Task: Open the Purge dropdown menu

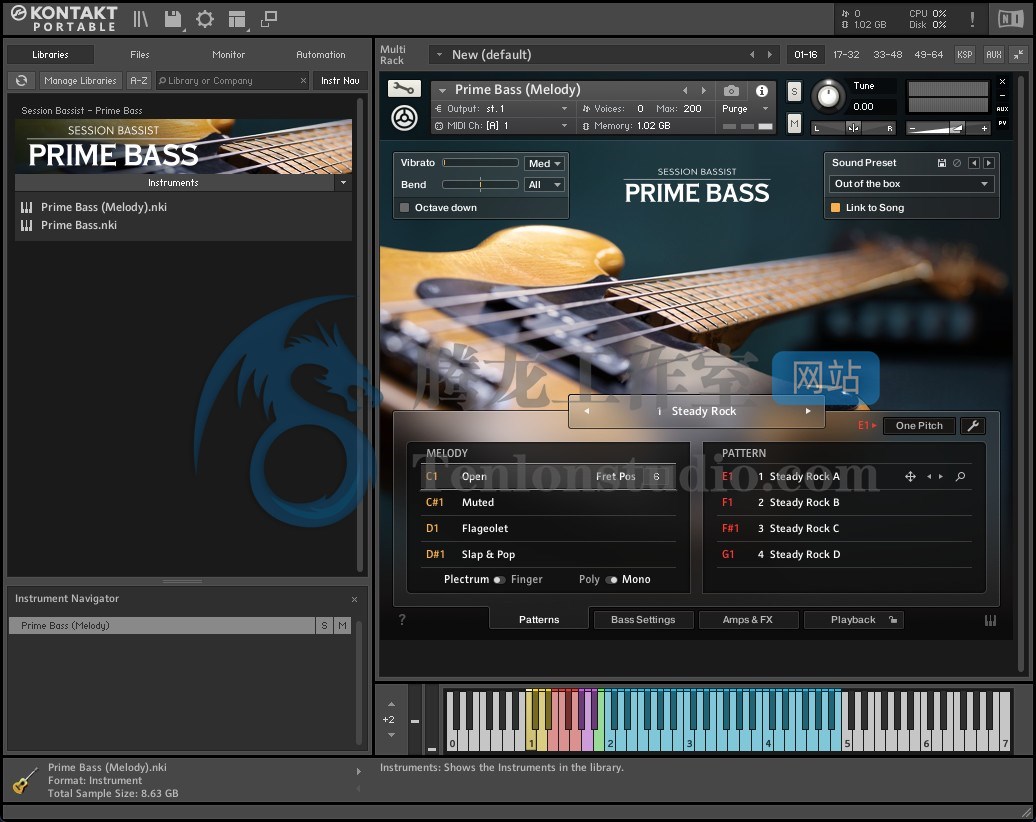Action: click(x=745, y=108)
